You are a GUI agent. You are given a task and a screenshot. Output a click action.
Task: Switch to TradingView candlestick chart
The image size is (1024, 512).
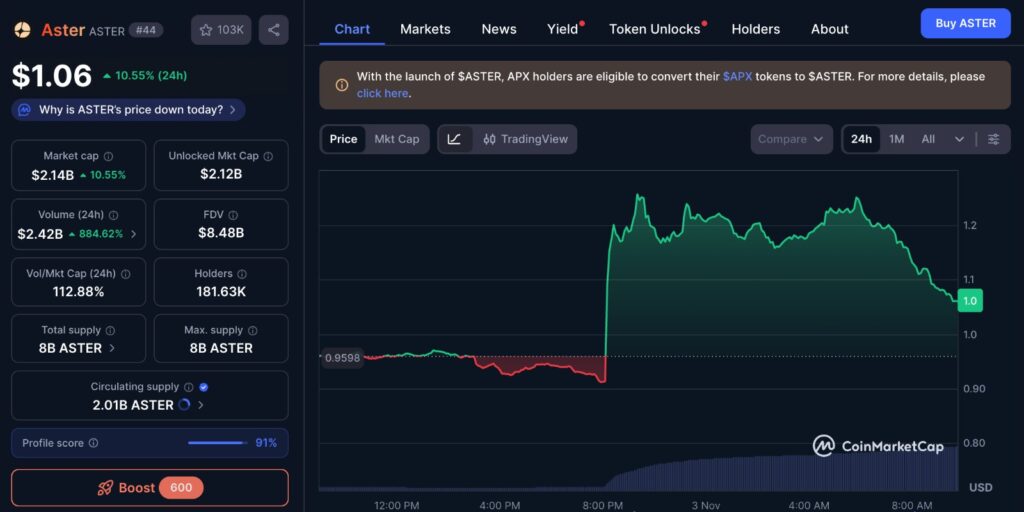click(x=525, y=139)
